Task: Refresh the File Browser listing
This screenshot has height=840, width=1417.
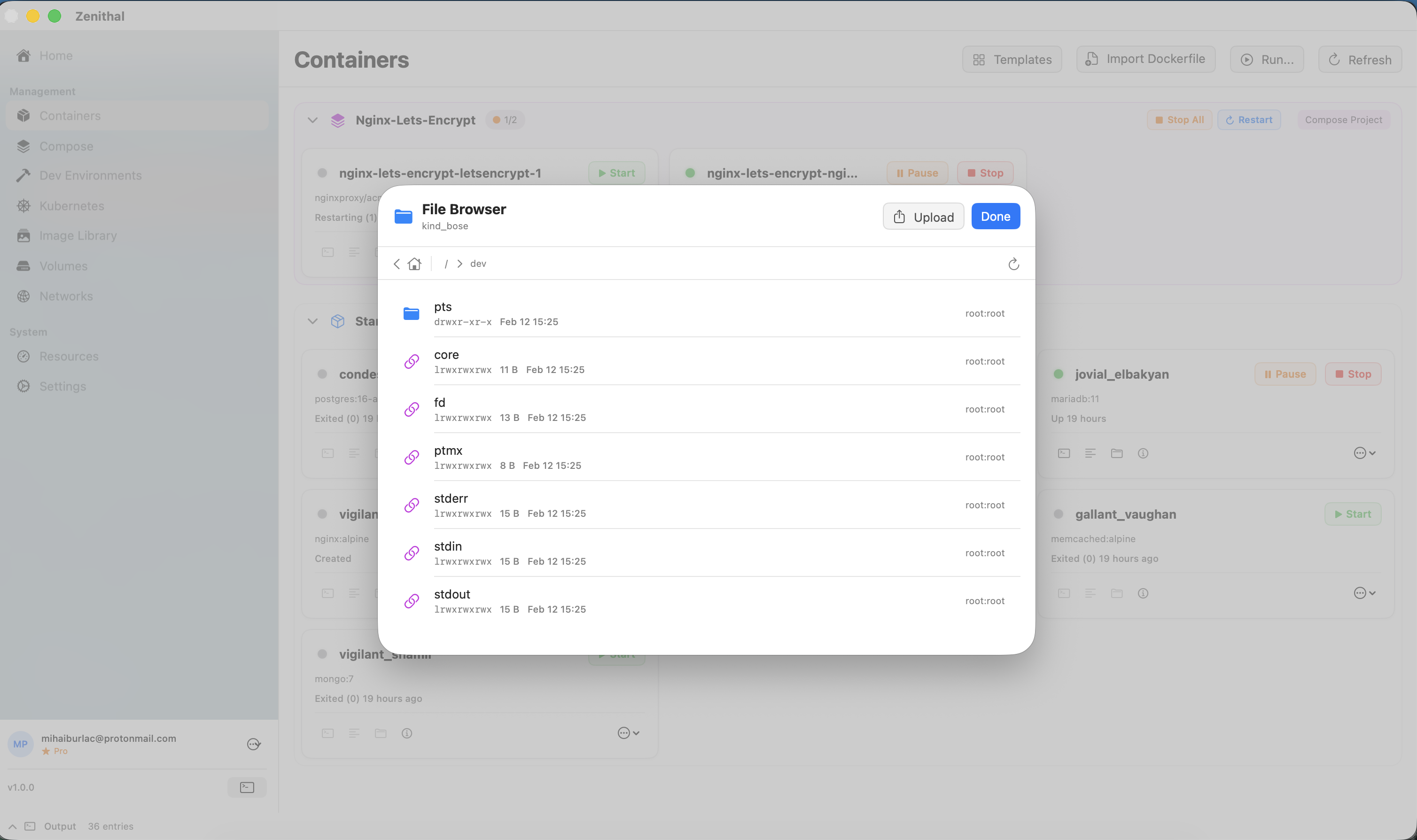Action: click(x=1013, y=263)
